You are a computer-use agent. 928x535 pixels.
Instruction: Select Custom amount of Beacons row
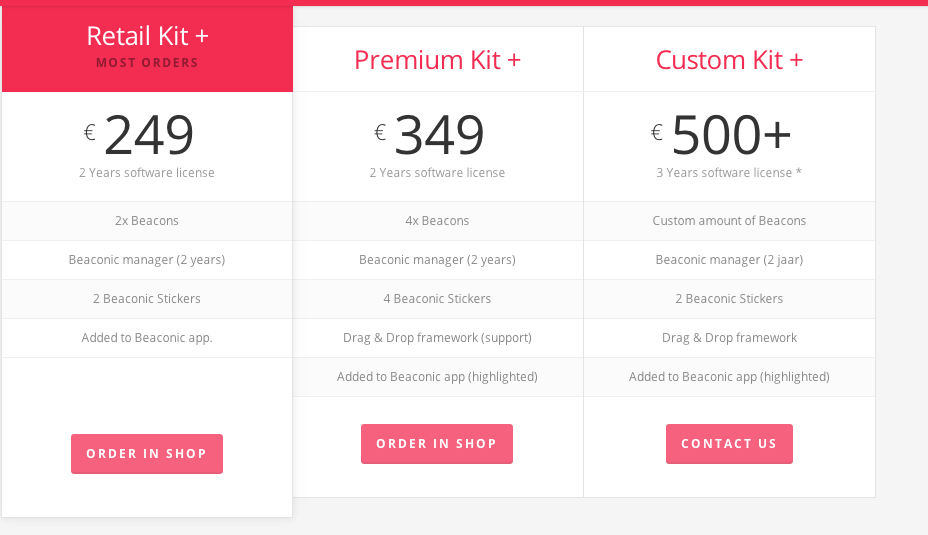click(729, 221)
